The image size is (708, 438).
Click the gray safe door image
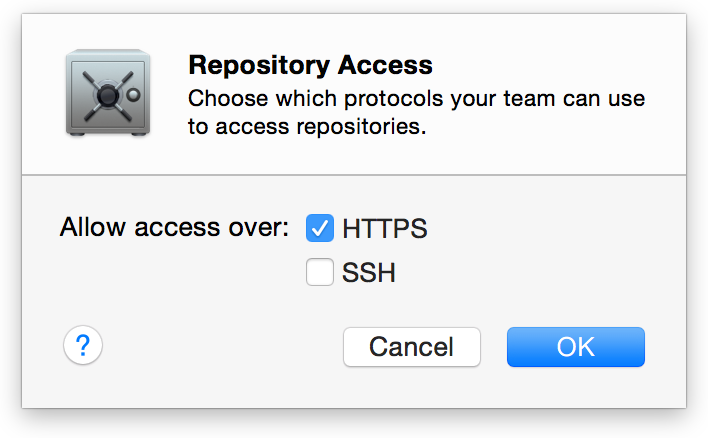click(x=110, y=95)
